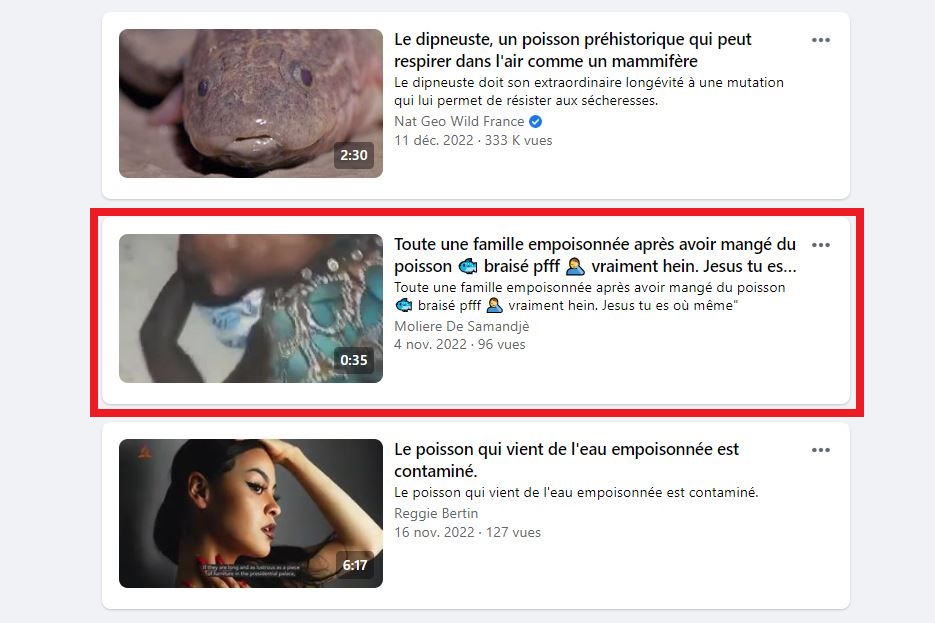Click the 0:35 duration badge on the video thumbnail
The height and width of the screenshot is (623, 935).
click(x=354, y=360)
